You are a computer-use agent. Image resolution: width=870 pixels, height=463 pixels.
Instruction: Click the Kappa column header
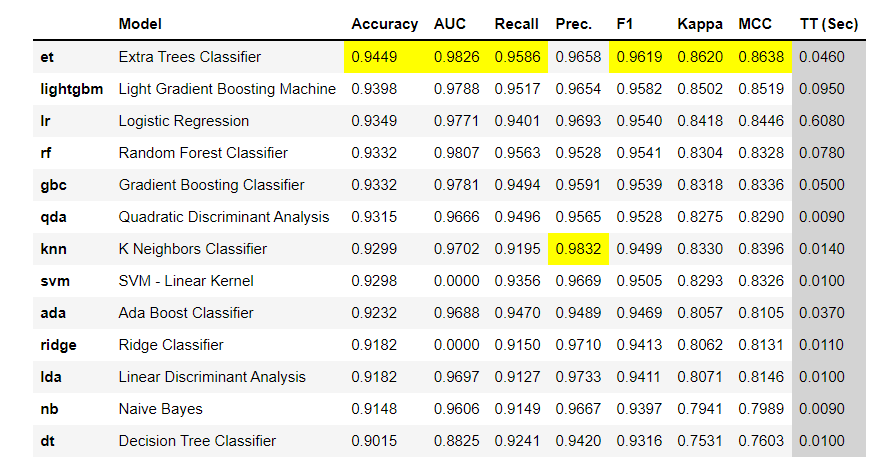click(x=697, y=24)
